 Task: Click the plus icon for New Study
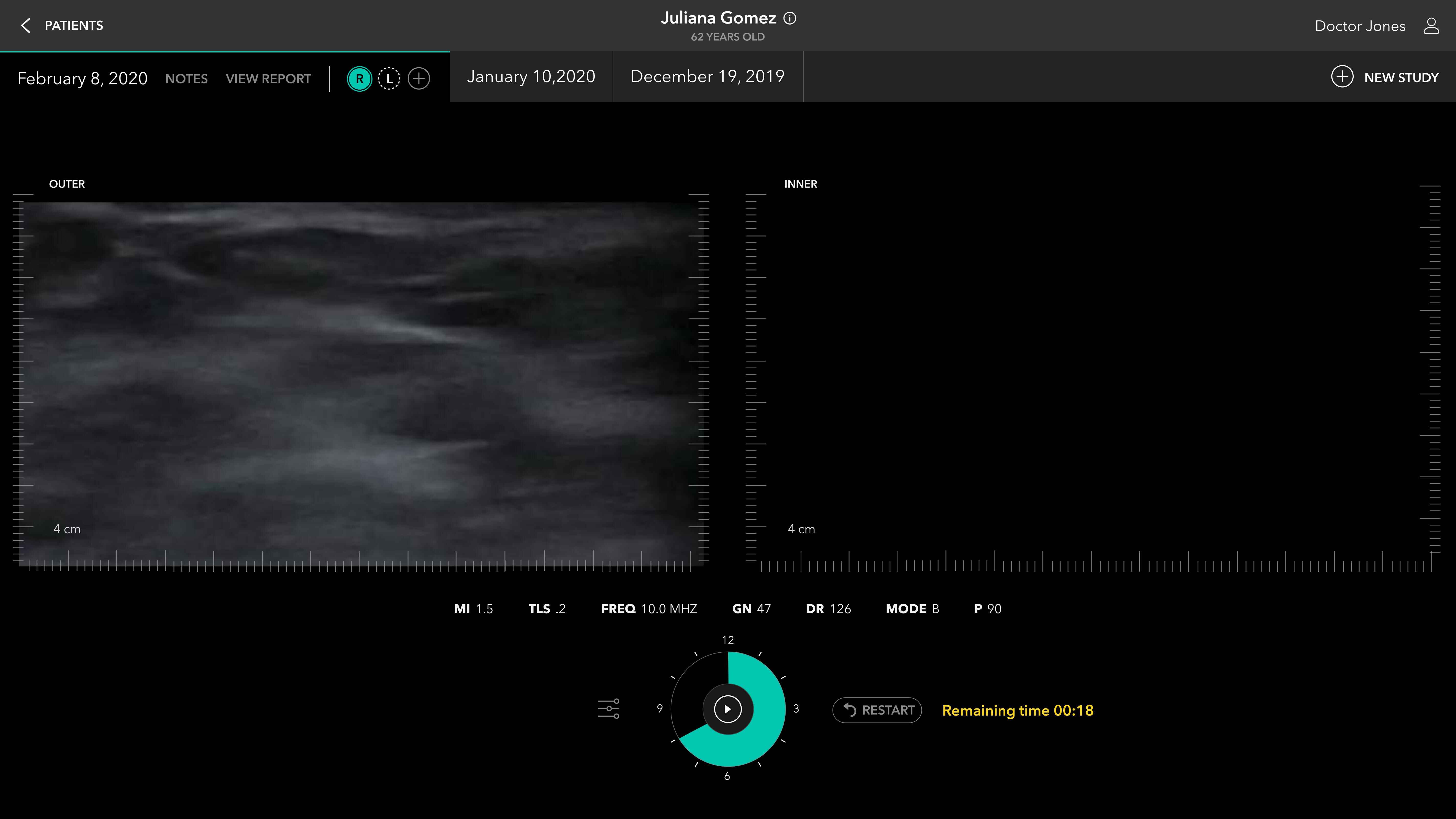(1342, 77)
